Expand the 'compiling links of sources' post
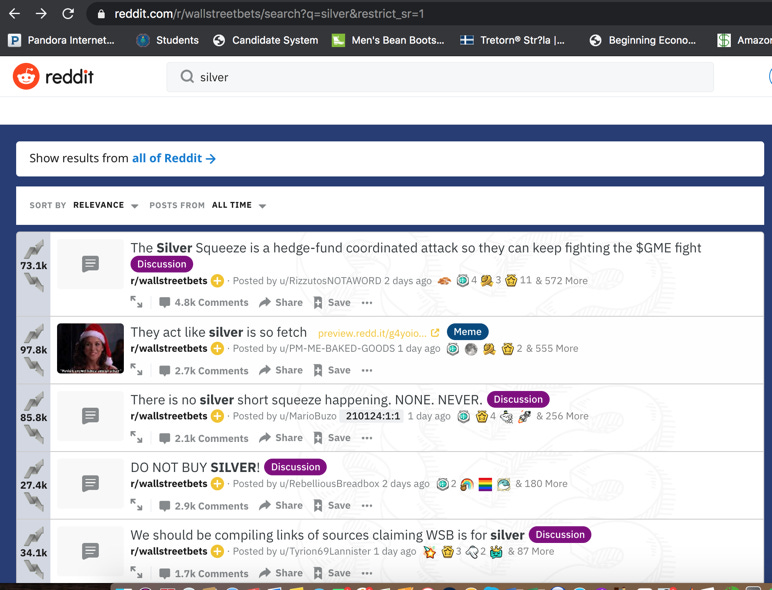Image resolution: width=772 pixels, height=590 pixels. [136, 572]
